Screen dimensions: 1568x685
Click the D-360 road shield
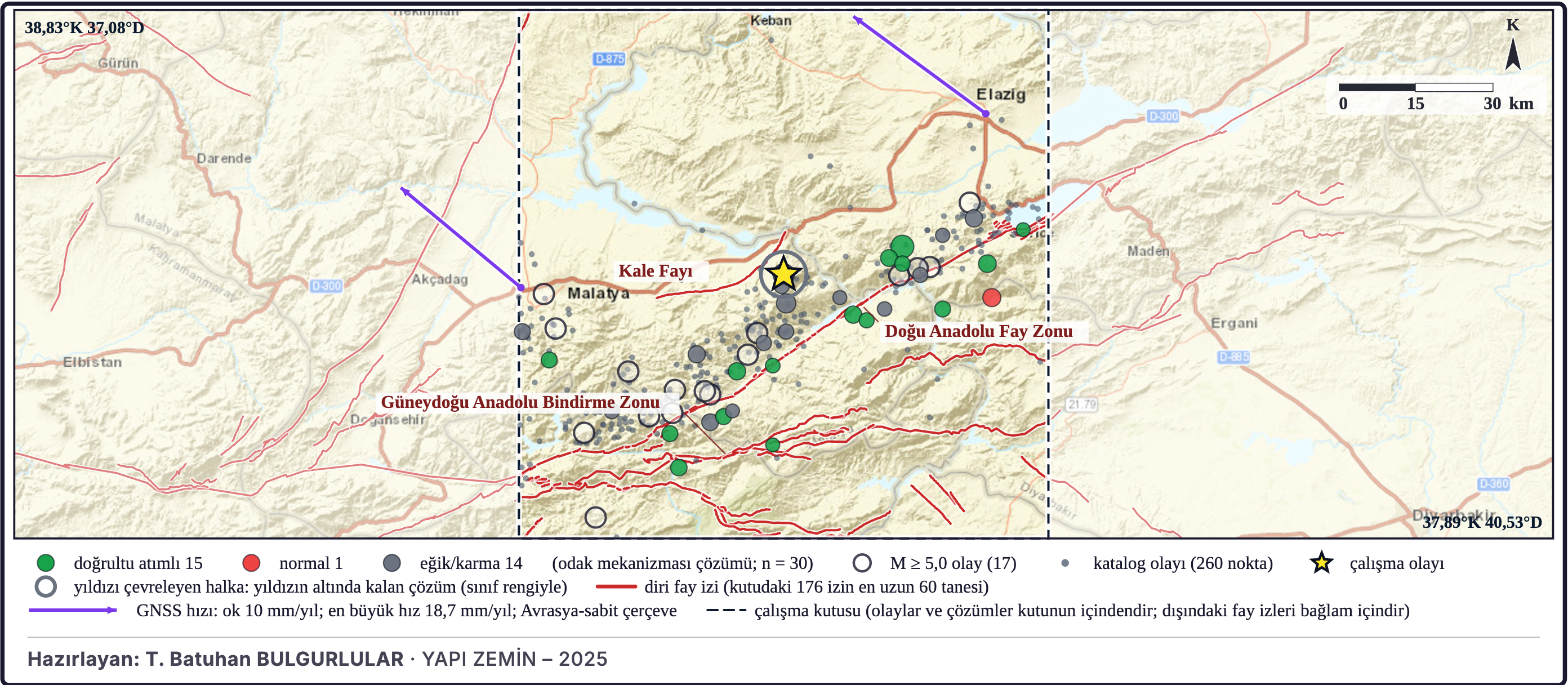[x=1494, y=484]
